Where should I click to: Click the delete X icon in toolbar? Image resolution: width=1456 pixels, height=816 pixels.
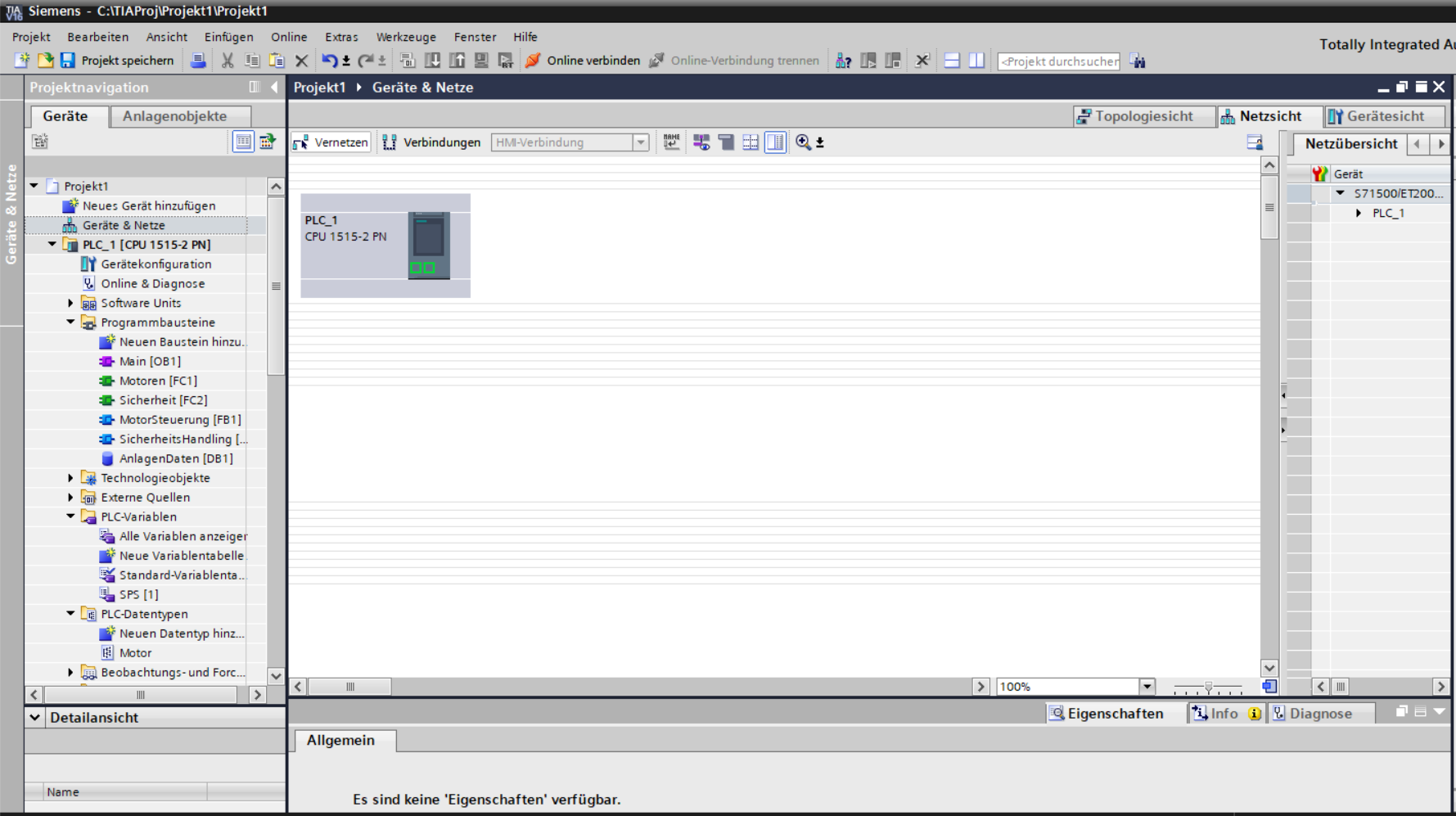(301, 61)
